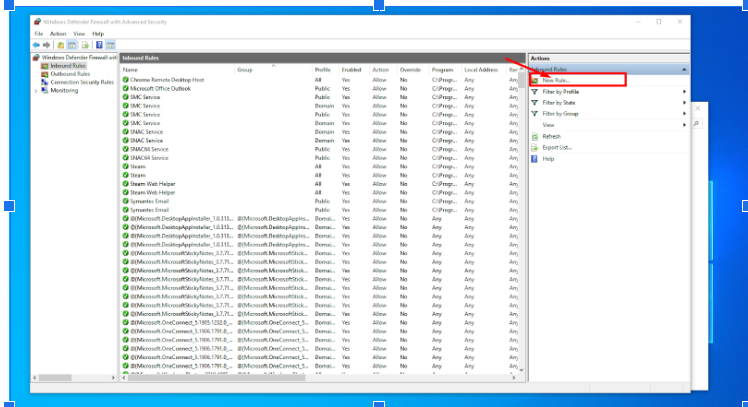Click the Export List icon

coord(535,147)
